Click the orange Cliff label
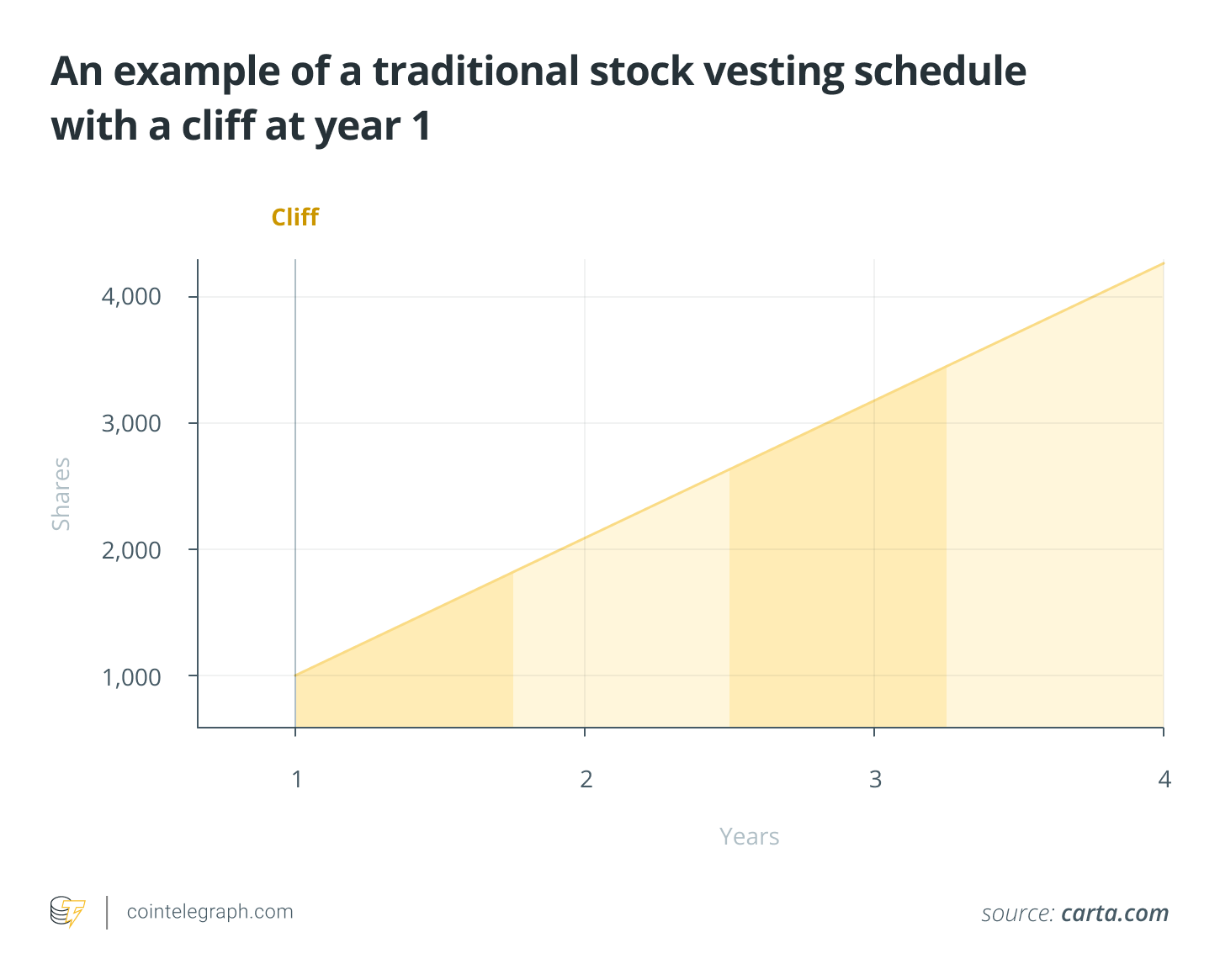 294,217
